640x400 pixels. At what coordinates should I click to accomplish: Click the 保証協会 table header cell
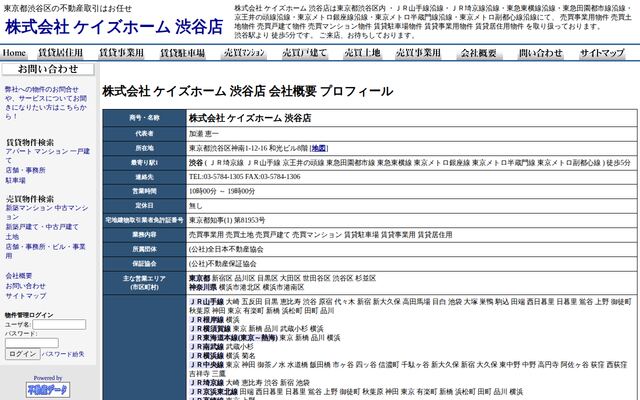[x=144, y=264]
